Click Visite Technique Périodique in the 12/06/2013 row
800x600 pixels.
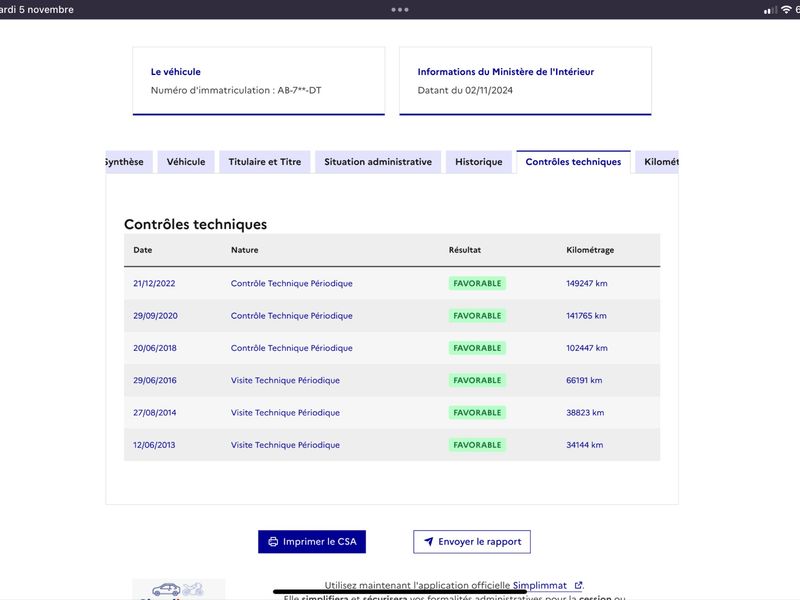tap(285, 445)
